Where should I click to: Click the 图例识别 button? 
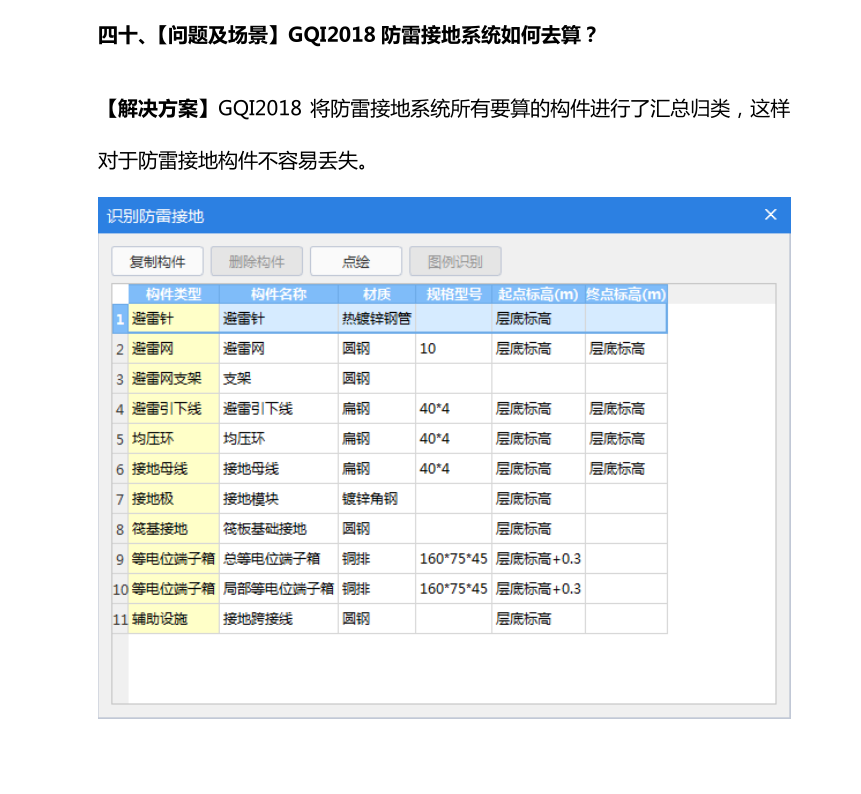[x=455, y=261]
